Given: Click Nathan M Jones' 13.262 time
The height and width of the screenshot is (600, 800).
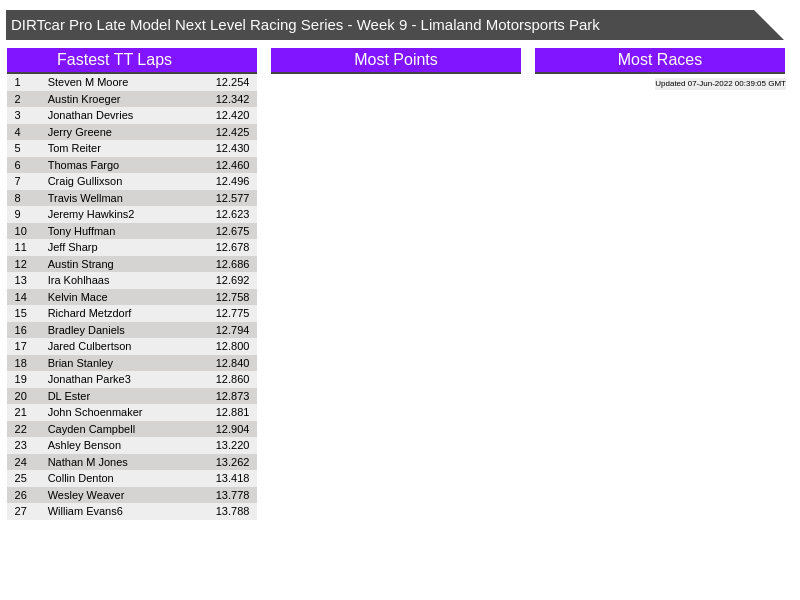Looking at the screenshot, I should (232, 462).
